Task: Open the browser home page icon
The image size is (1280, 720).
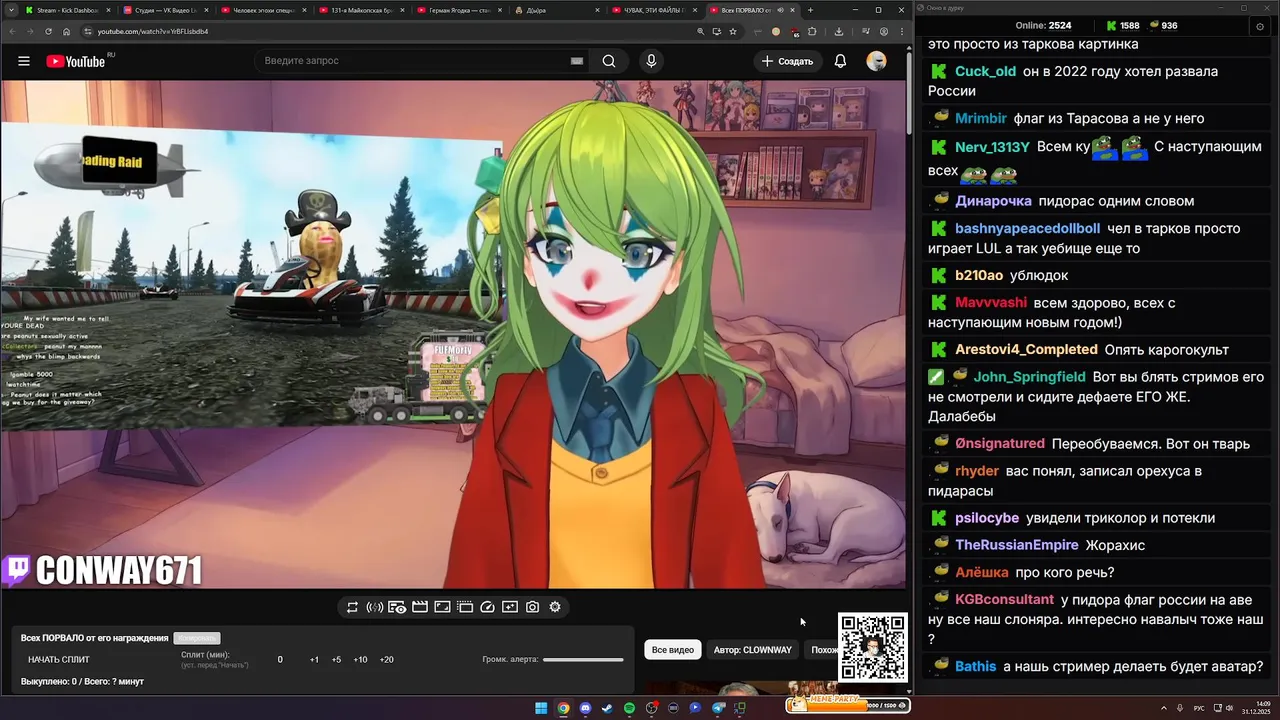Action: pos(66,31)
